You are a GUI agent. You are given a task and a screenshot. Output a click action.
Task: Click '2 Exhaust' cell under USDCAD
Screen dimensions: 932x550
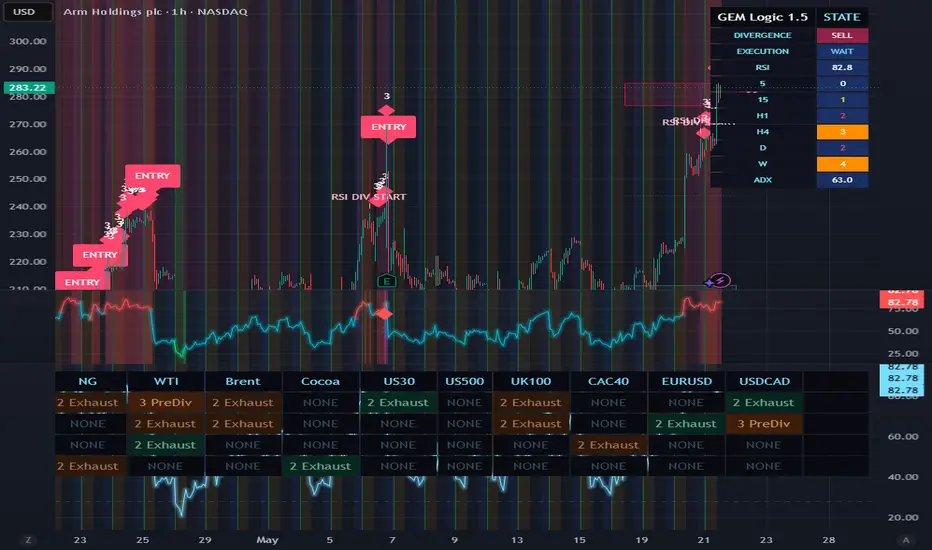click(764, 403)
